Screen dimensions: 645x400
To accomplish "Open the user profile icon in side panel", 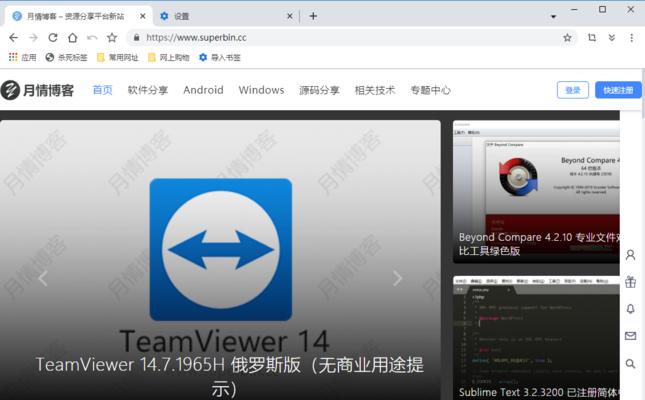I will [x=630, y=255].
